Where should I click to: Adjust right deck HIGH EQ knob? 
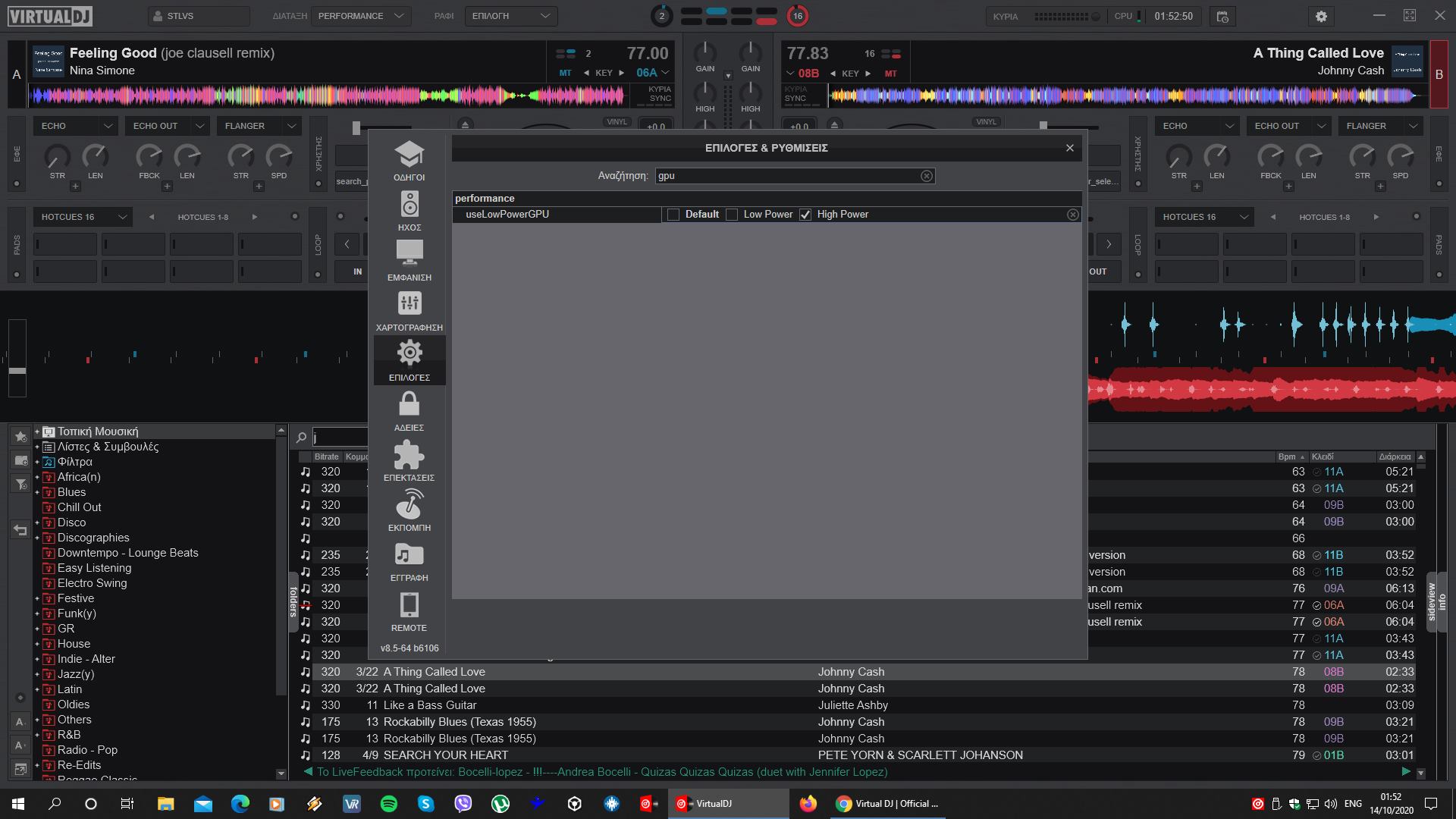point(750,93)
